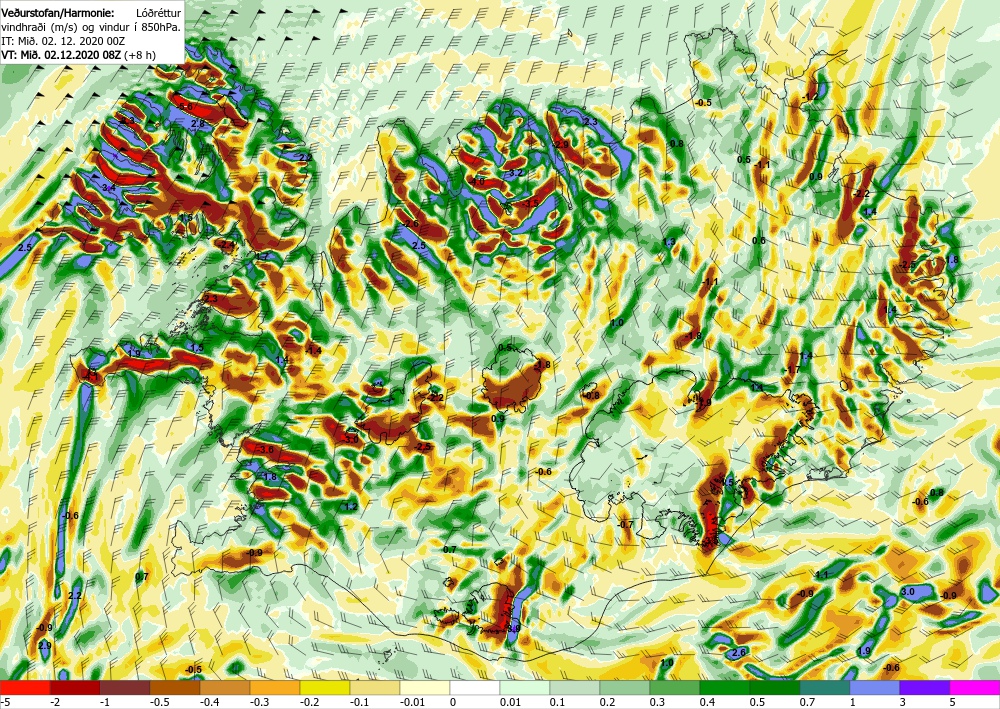This screenshot has height=709, width=1000.
Task: Click the "Veðurstofan/Harmonie:" title text
Action: pyautogui.click(x=57, y=12)
